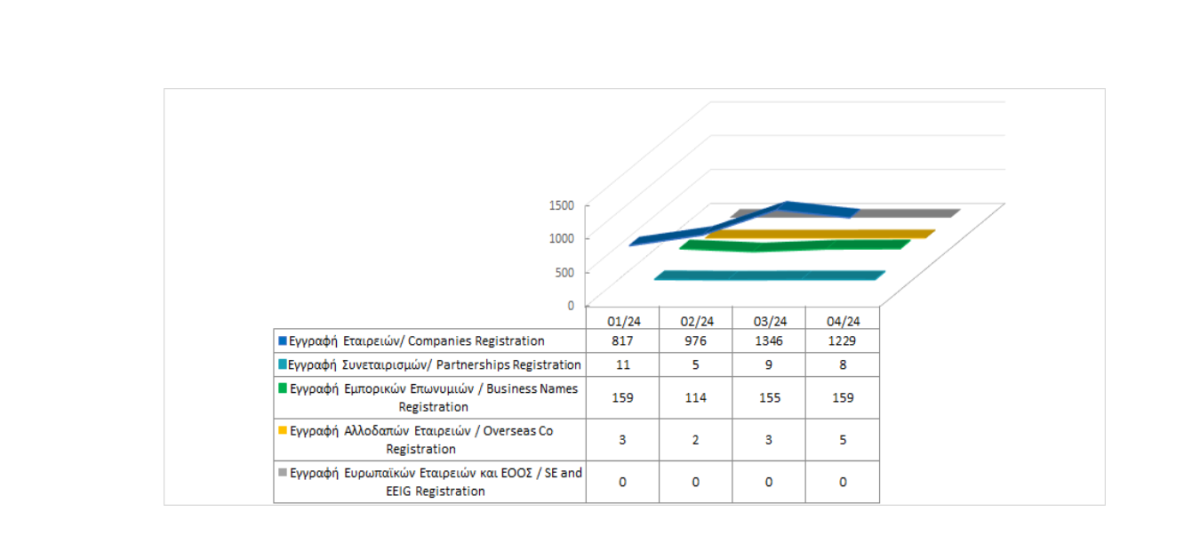
Task: Click the value 817 in the table
Action: tap(624, 341)
